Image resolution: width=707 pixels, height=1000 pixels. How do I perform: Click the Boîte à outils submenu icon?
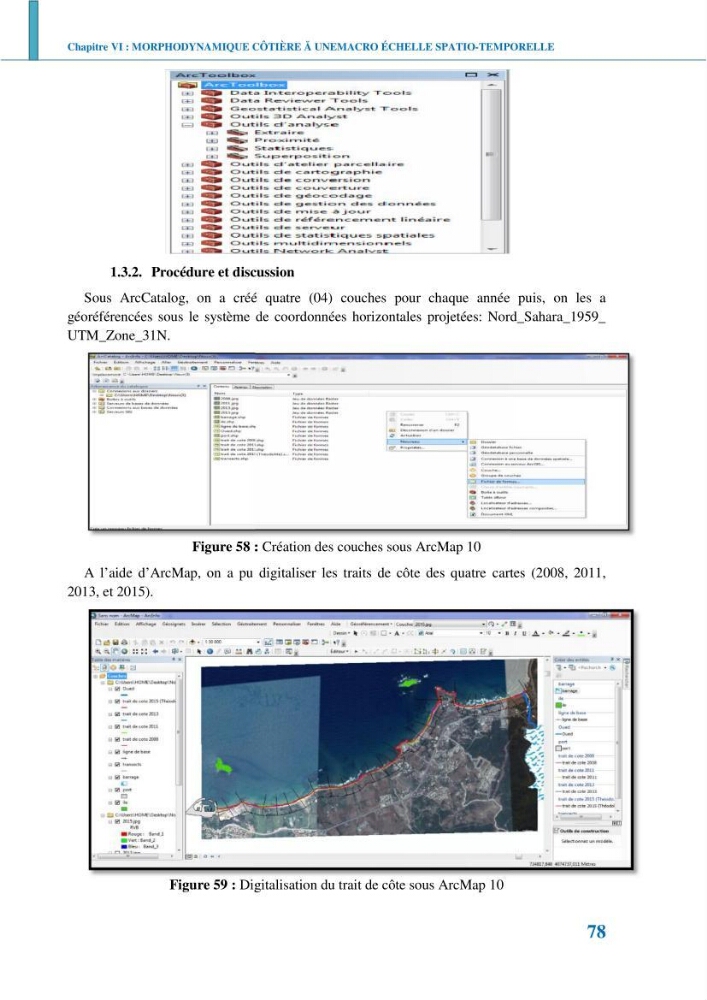472,492
